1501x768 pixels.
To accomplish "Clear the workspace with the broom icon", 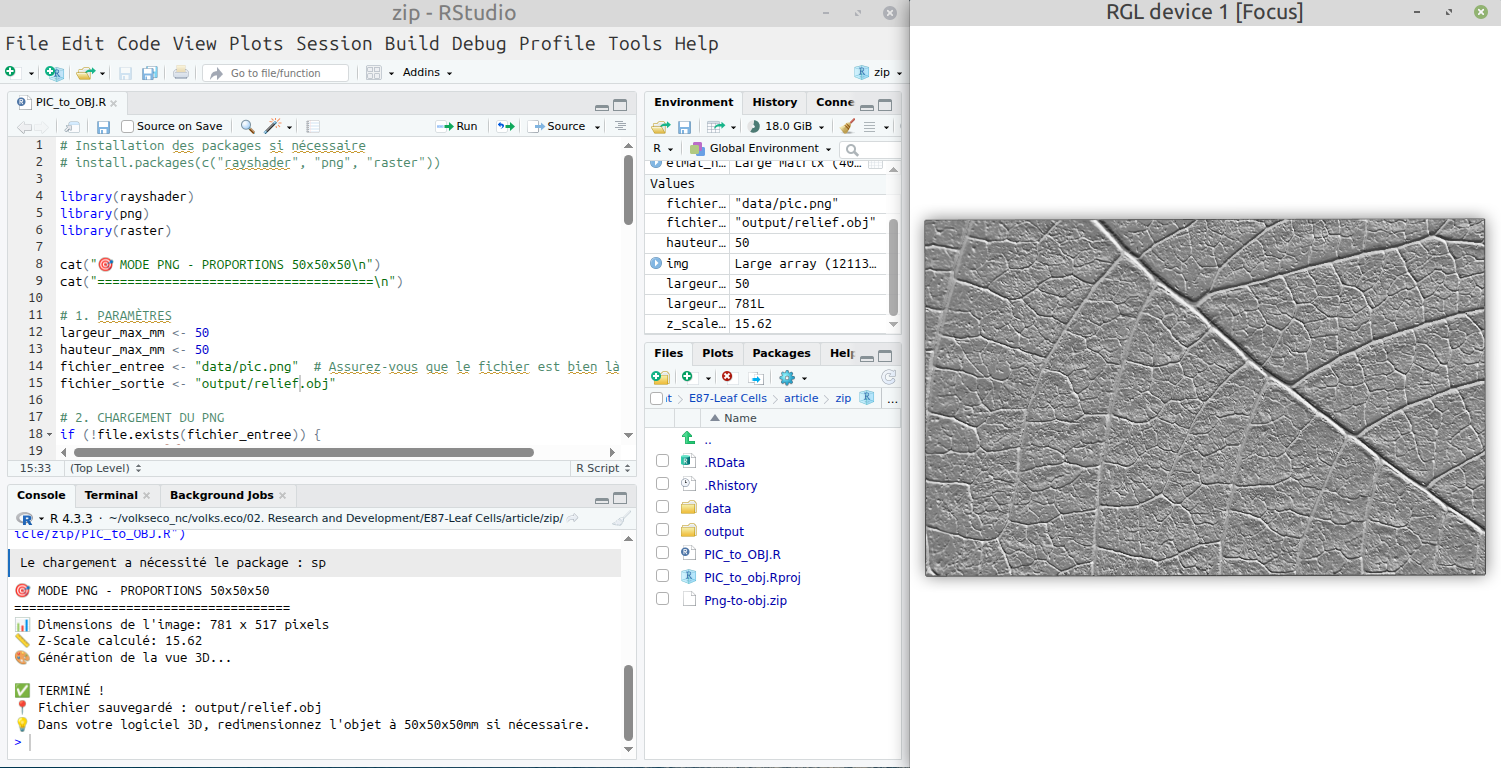I will pos(847,125).
